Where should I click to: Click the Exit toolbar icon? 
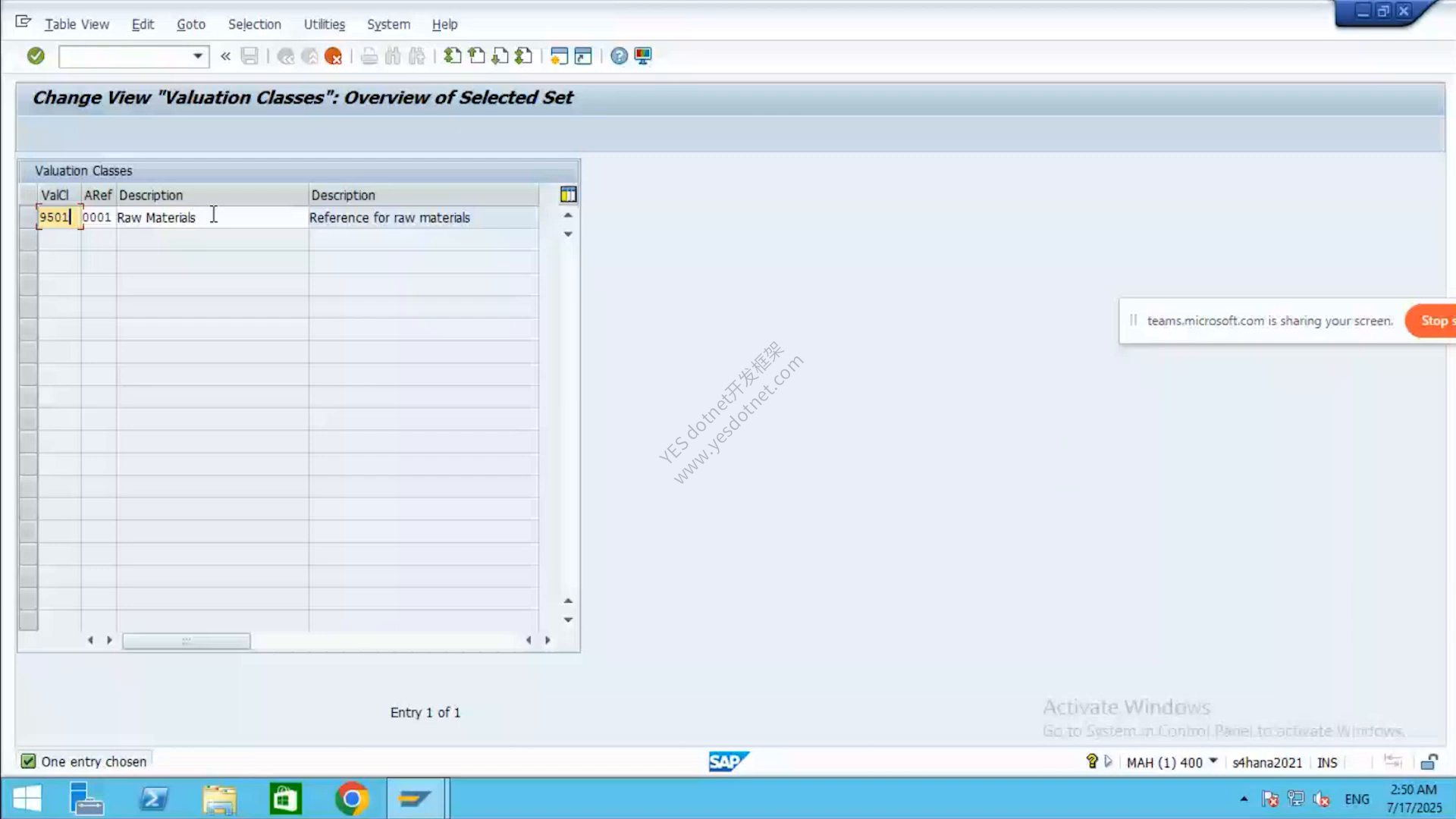point(309,56)
